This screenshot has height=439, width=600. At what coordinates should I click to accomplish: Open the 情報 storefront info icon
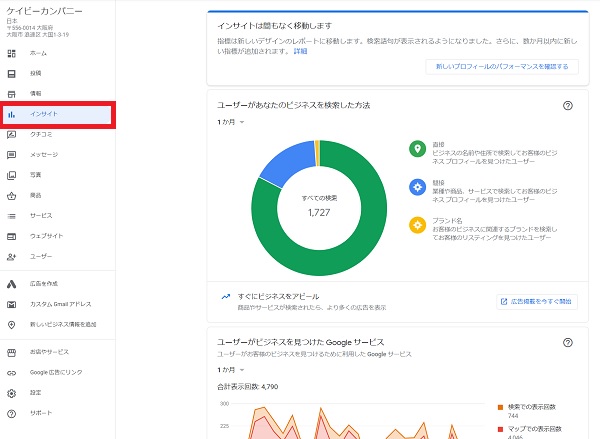coord(11,94)
